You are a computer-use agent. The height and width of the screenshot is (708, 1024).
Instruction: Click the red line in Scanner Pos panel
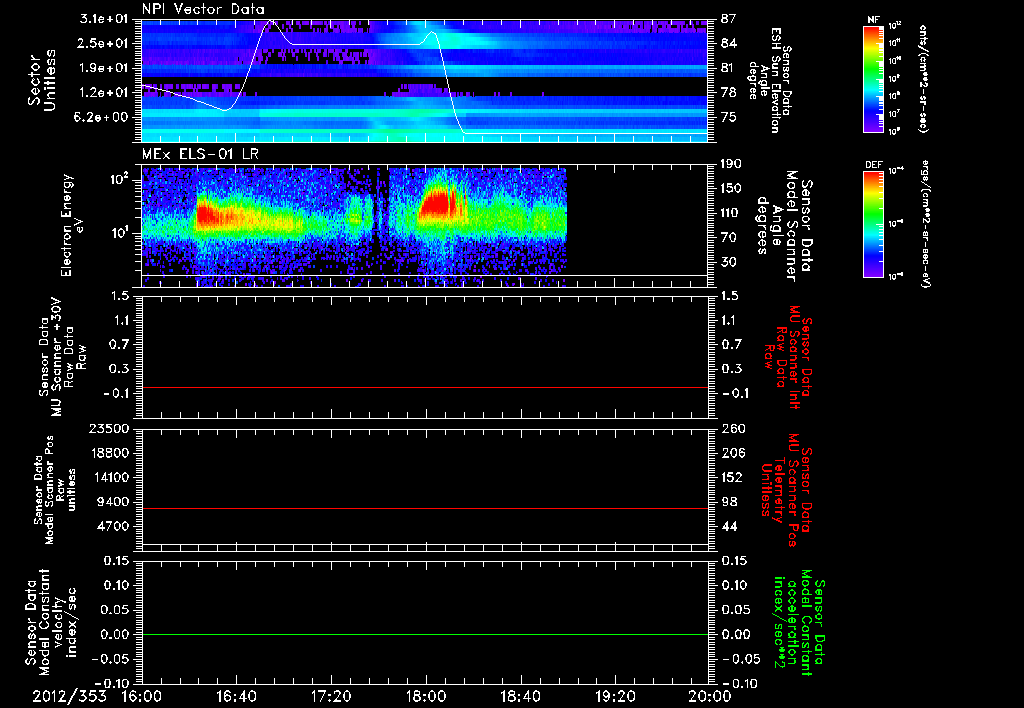[x=425, y=508]
